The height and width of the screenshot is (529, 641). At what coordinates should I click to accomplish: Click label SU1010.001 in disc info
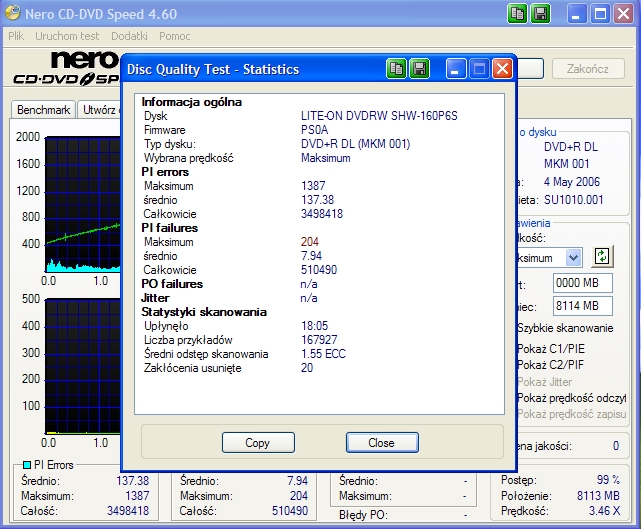point(573,200)
